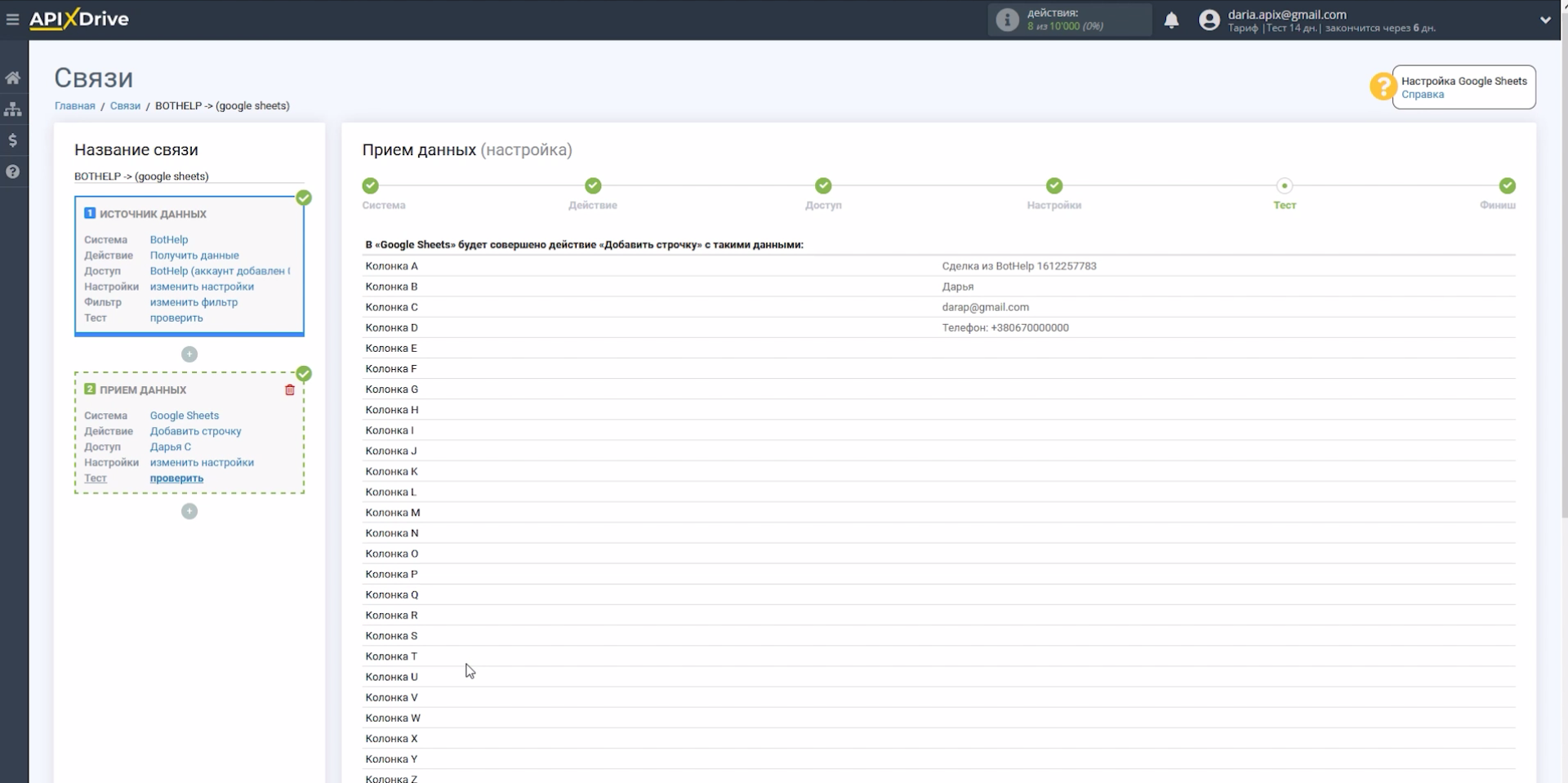Go to Связи breadcrumb link

click(125, 105)
